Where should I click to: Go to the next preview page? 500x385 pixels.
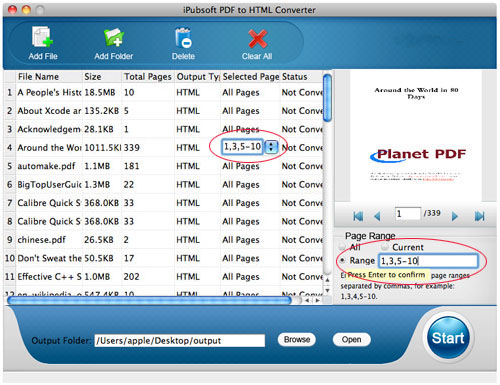click(455, 216)
